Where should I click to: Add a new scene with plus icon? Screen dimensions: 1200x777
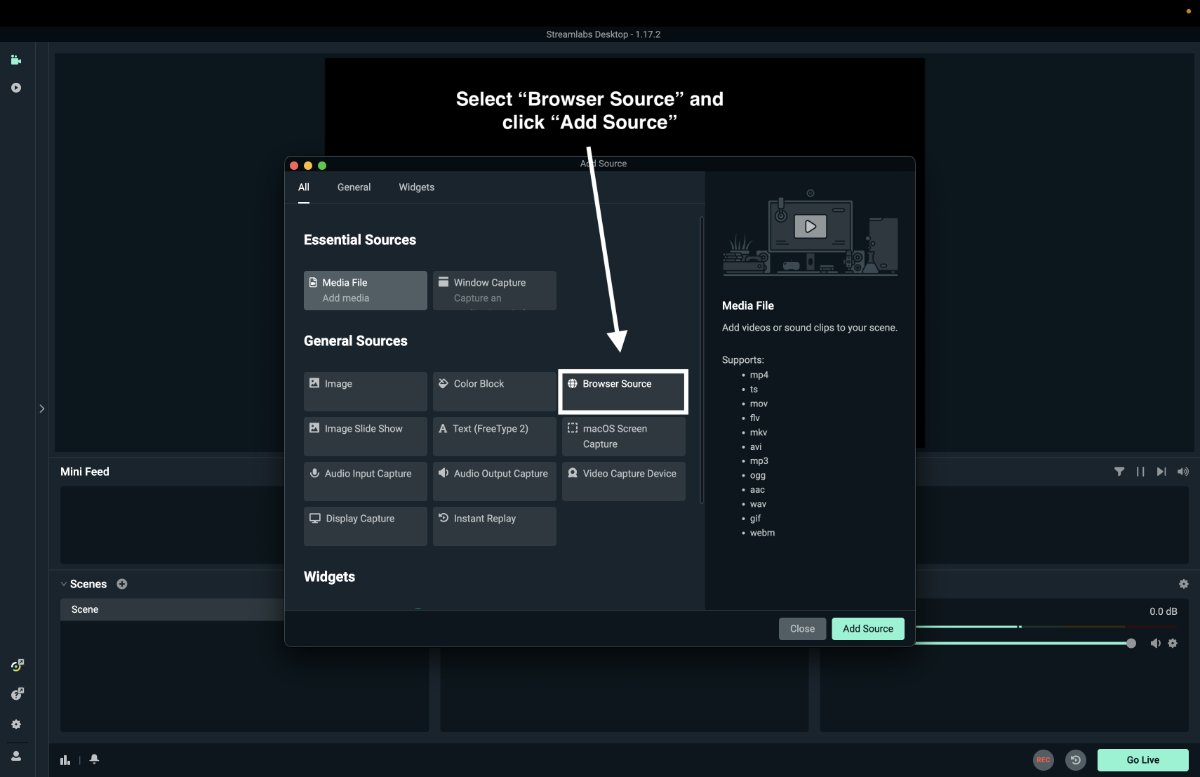tap(122, 584)
